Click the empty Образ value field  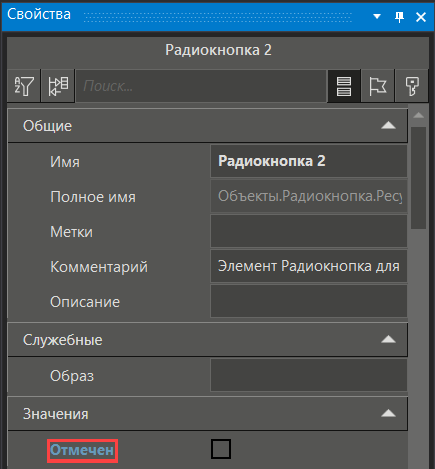click(x=309, y=375)
